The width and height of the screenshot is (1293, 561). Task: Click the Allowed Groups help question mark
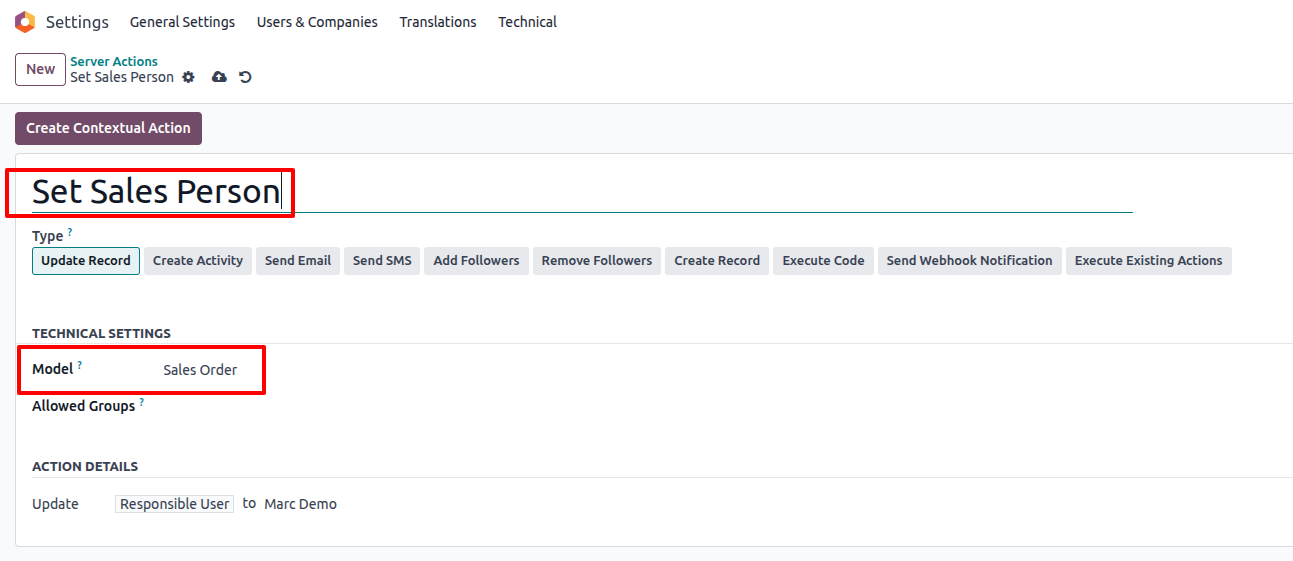click(142, 403)
